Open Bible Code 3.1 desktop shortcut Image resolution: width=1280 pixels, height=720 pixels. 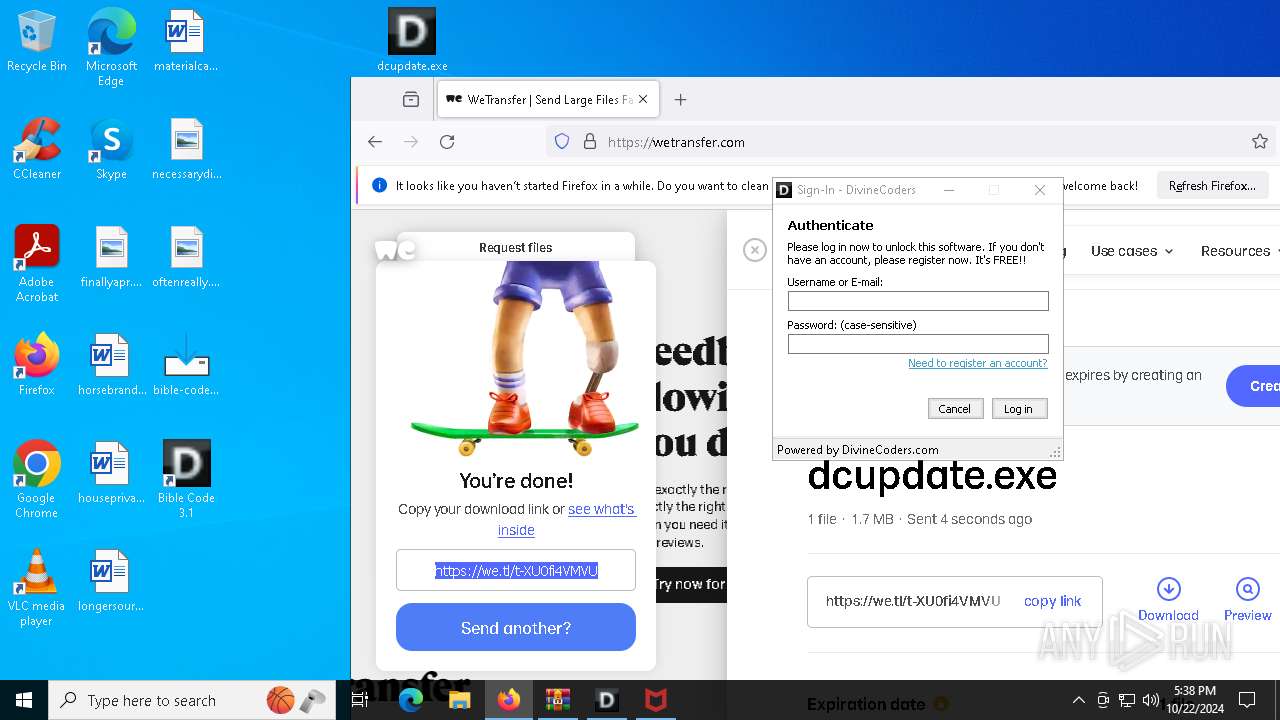(186, 480)
